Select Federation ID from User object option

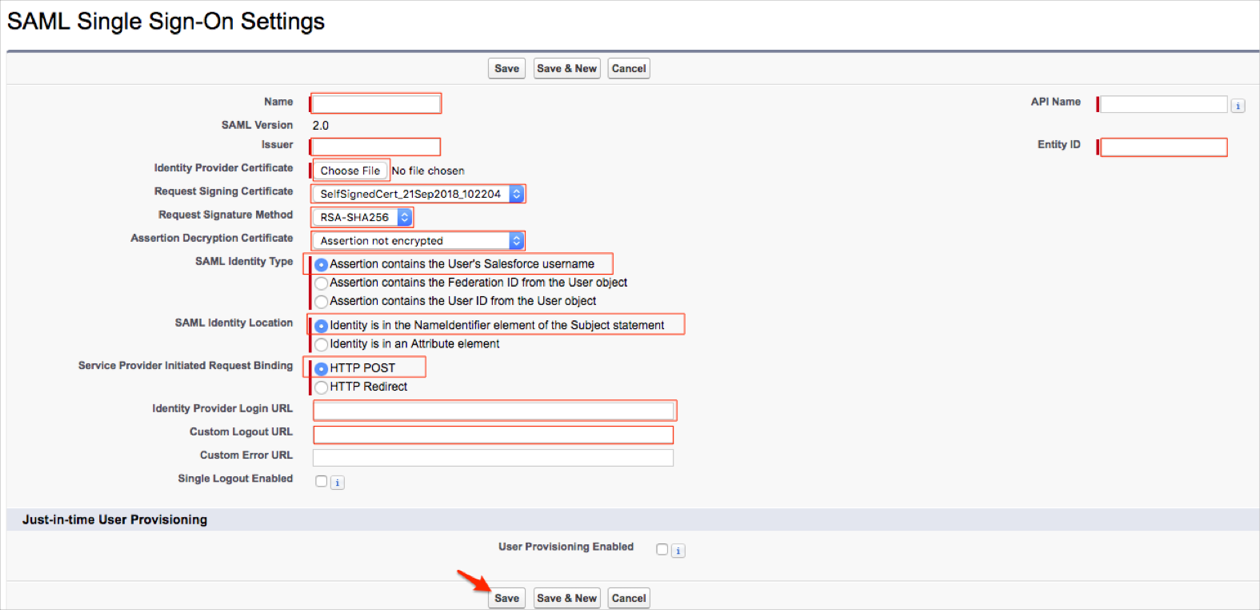pyautogui.click(x=321, y=283)
